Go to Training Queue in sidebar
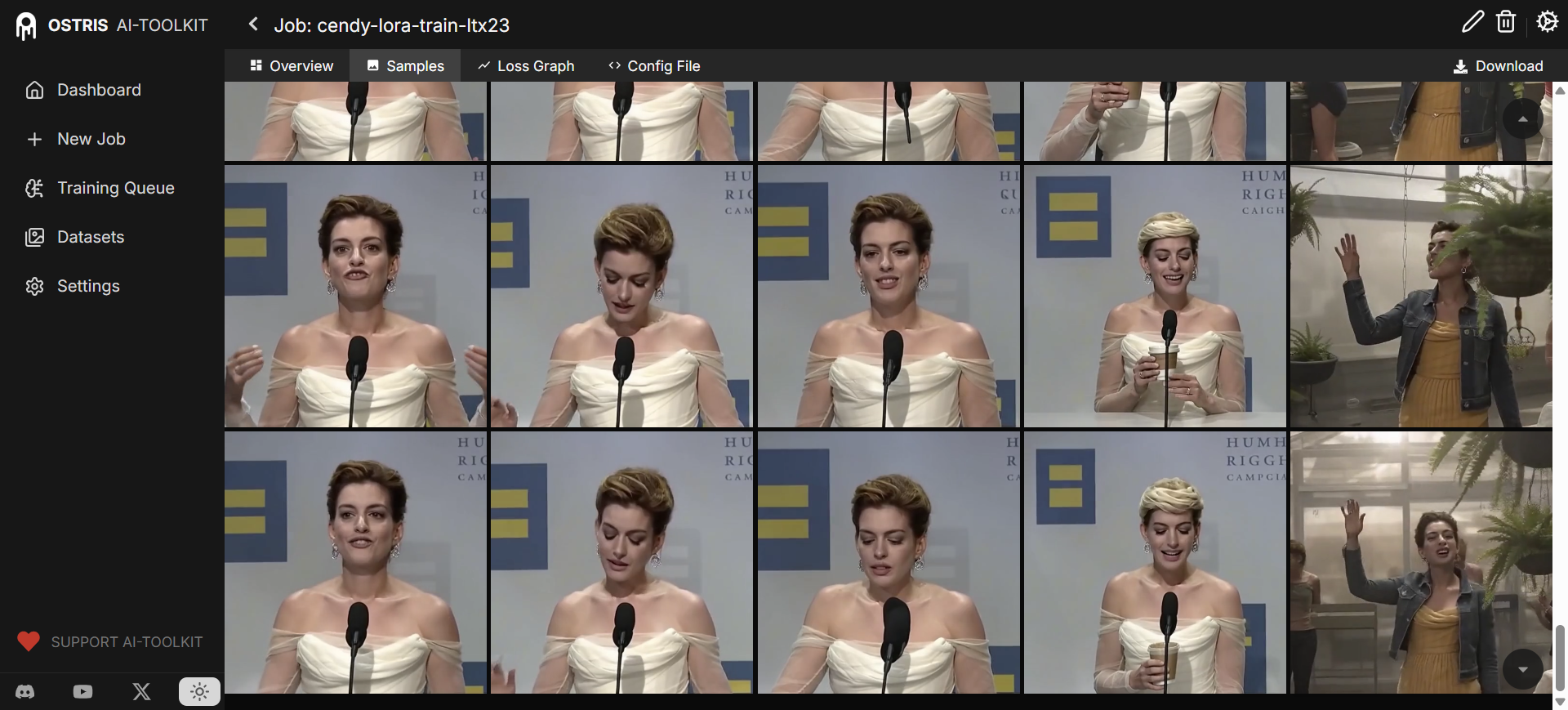This screenshot has width=1568, height=710. [x=115, y=188]
